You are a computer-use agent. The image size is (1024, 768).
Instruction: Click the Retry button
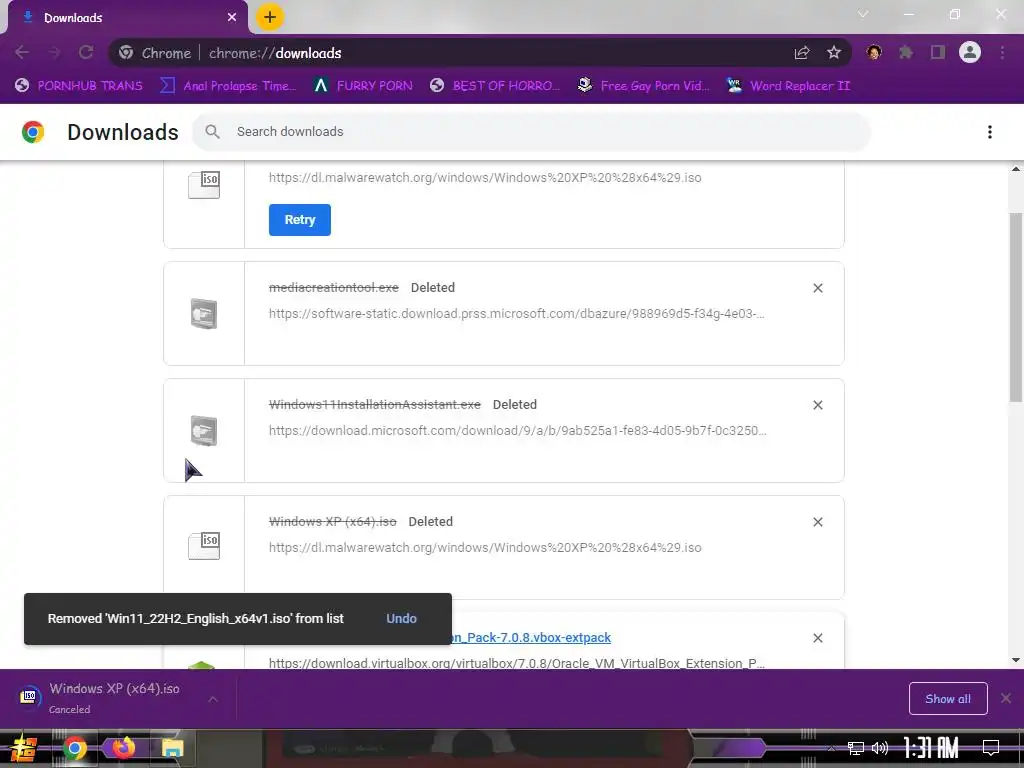click(300, 220)
